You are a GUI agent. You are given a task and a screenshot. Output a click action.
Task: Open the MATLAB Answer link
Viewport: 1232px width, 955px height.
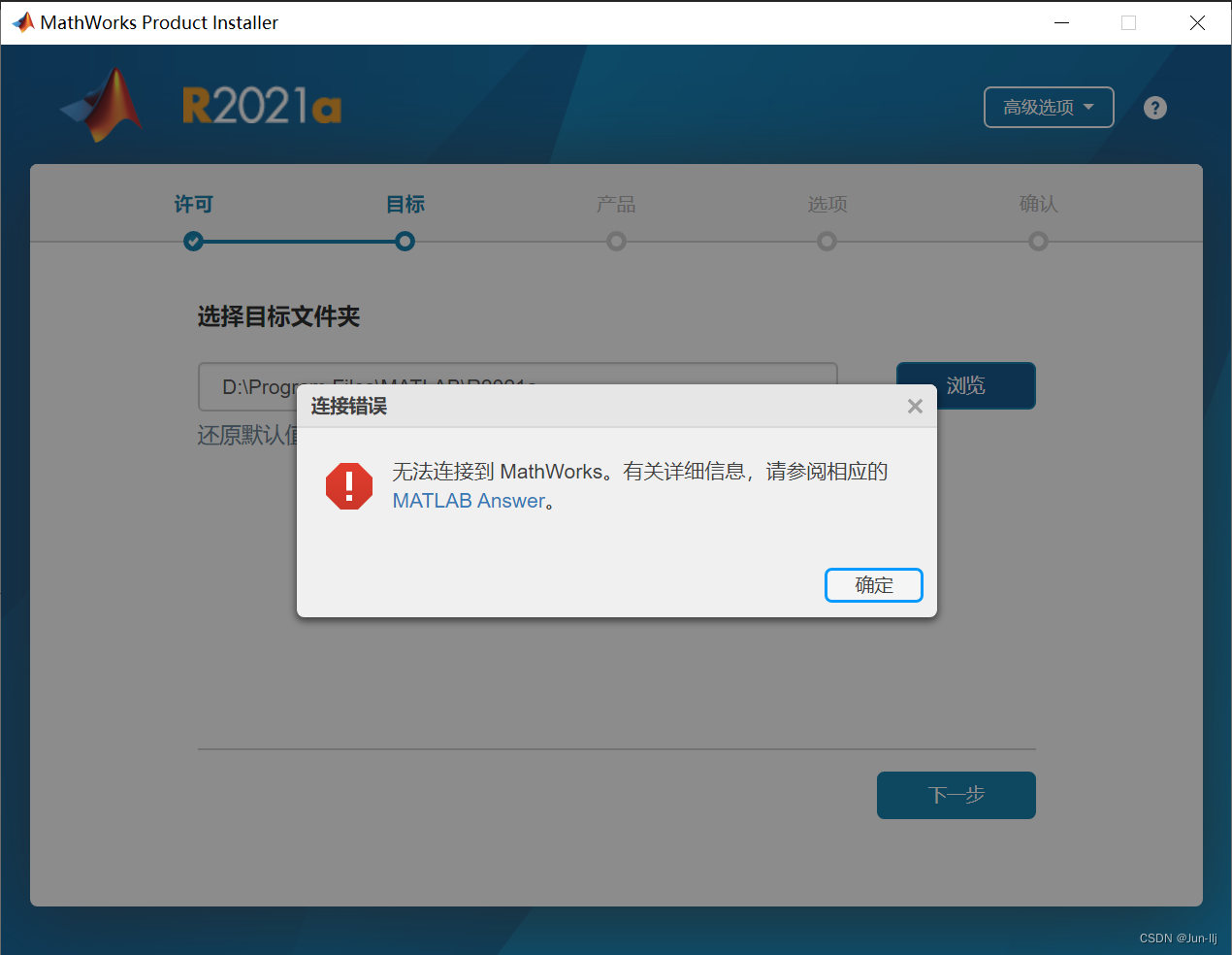(x=469, y=501)
